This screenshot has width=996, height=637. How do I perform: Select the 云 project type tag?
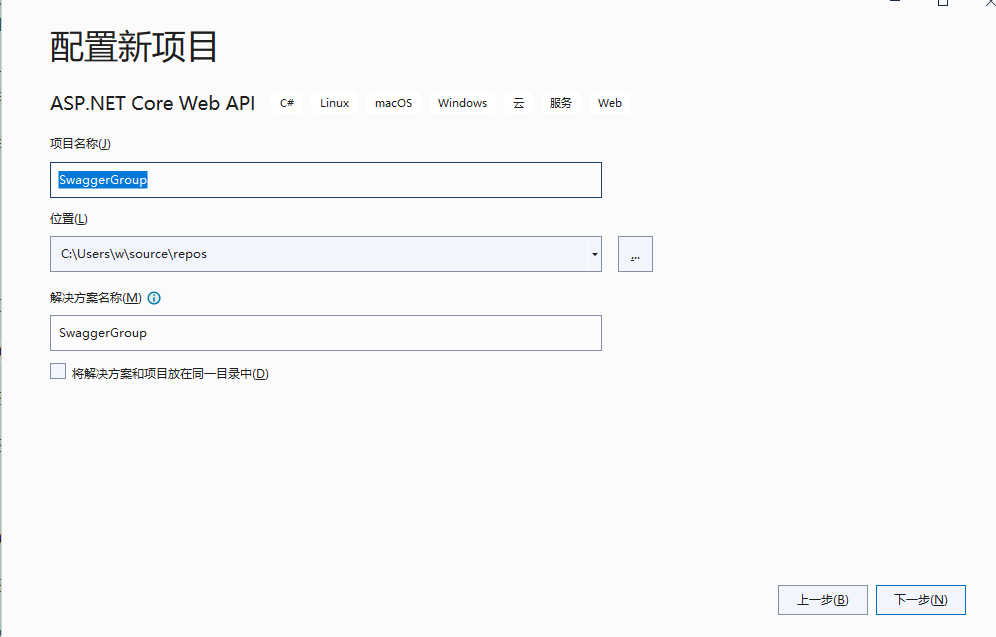518,103
